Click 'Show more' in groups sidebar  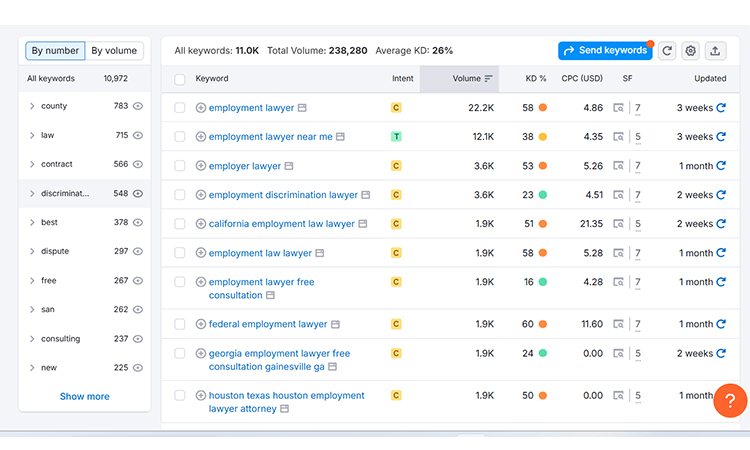tap(85, 396)
